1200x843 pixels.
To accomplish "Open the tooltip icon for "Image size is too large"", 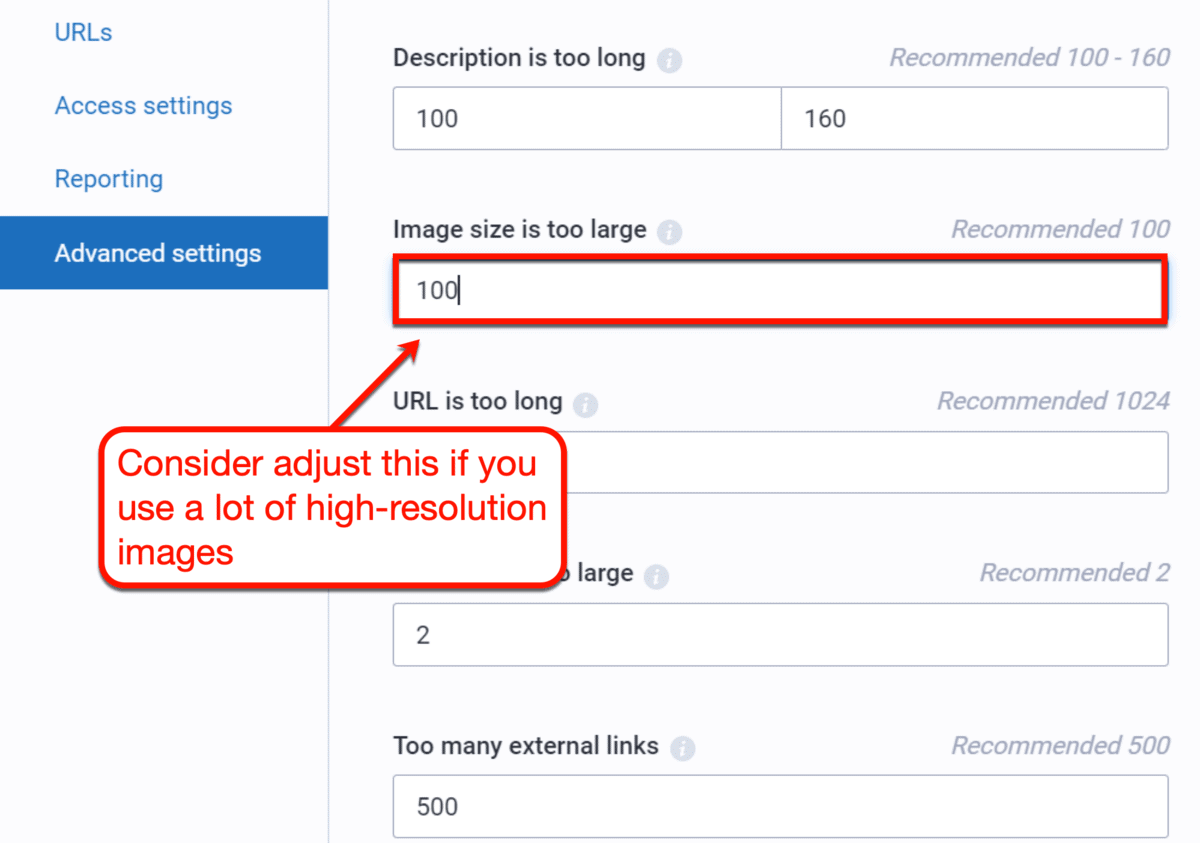I will point(671,232).
